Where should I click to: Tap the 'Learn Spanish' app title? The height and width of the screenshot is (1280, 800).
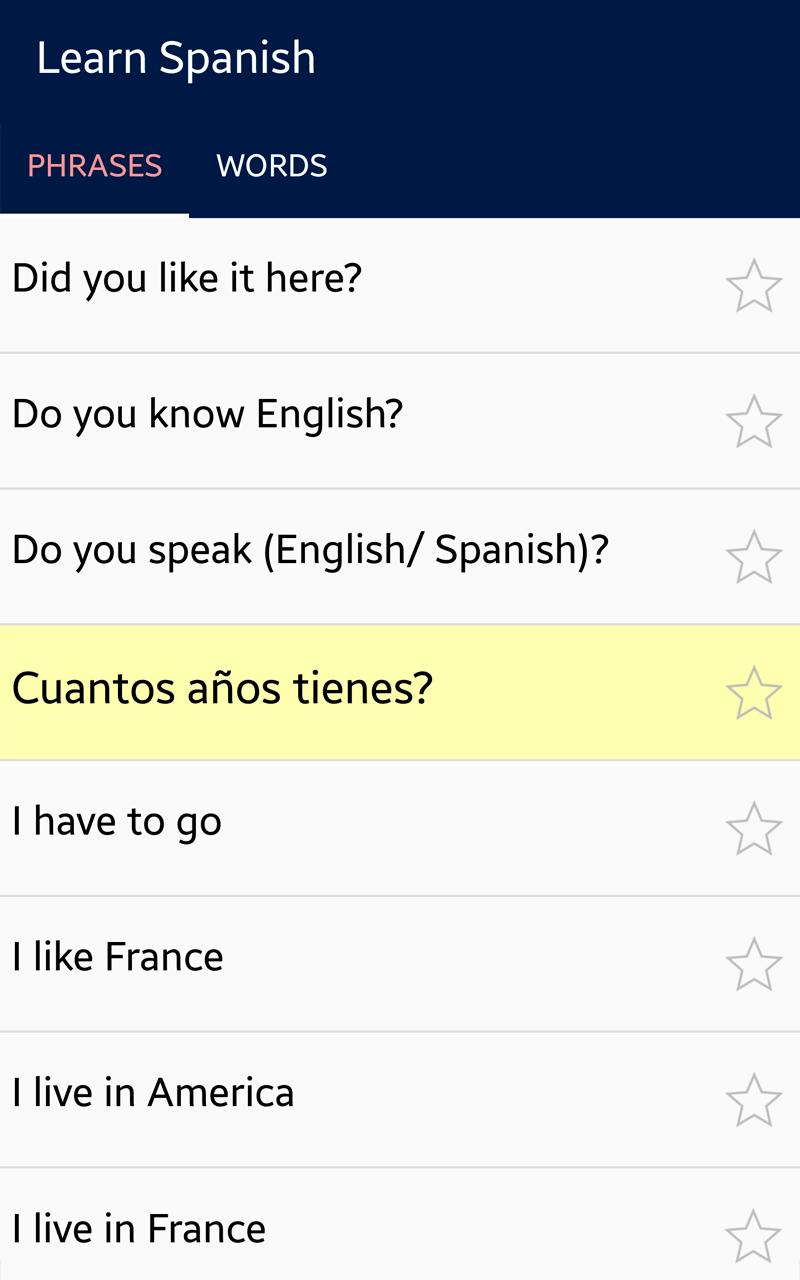176,58
